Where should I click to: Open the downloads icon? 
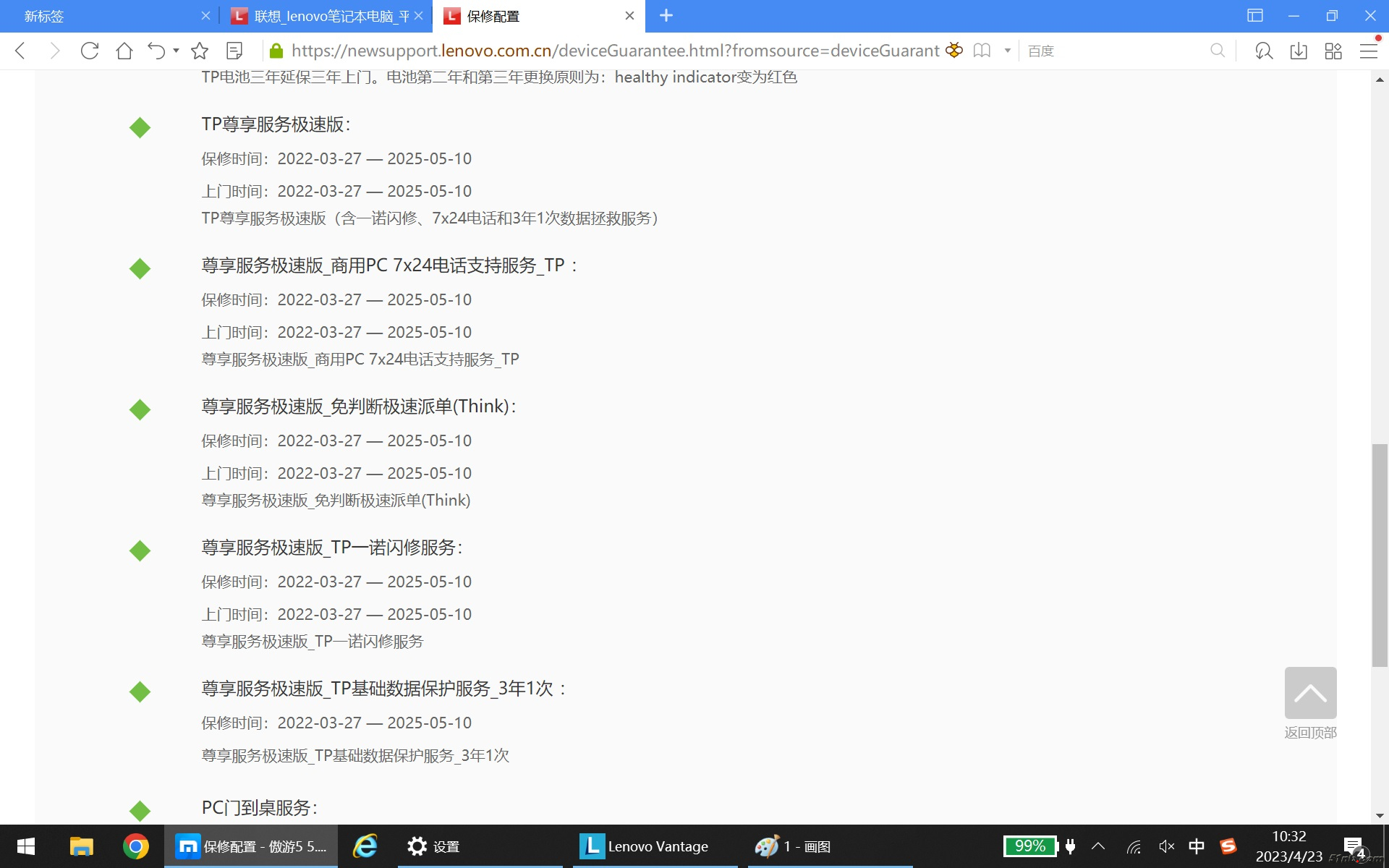tap(1299, 51)
